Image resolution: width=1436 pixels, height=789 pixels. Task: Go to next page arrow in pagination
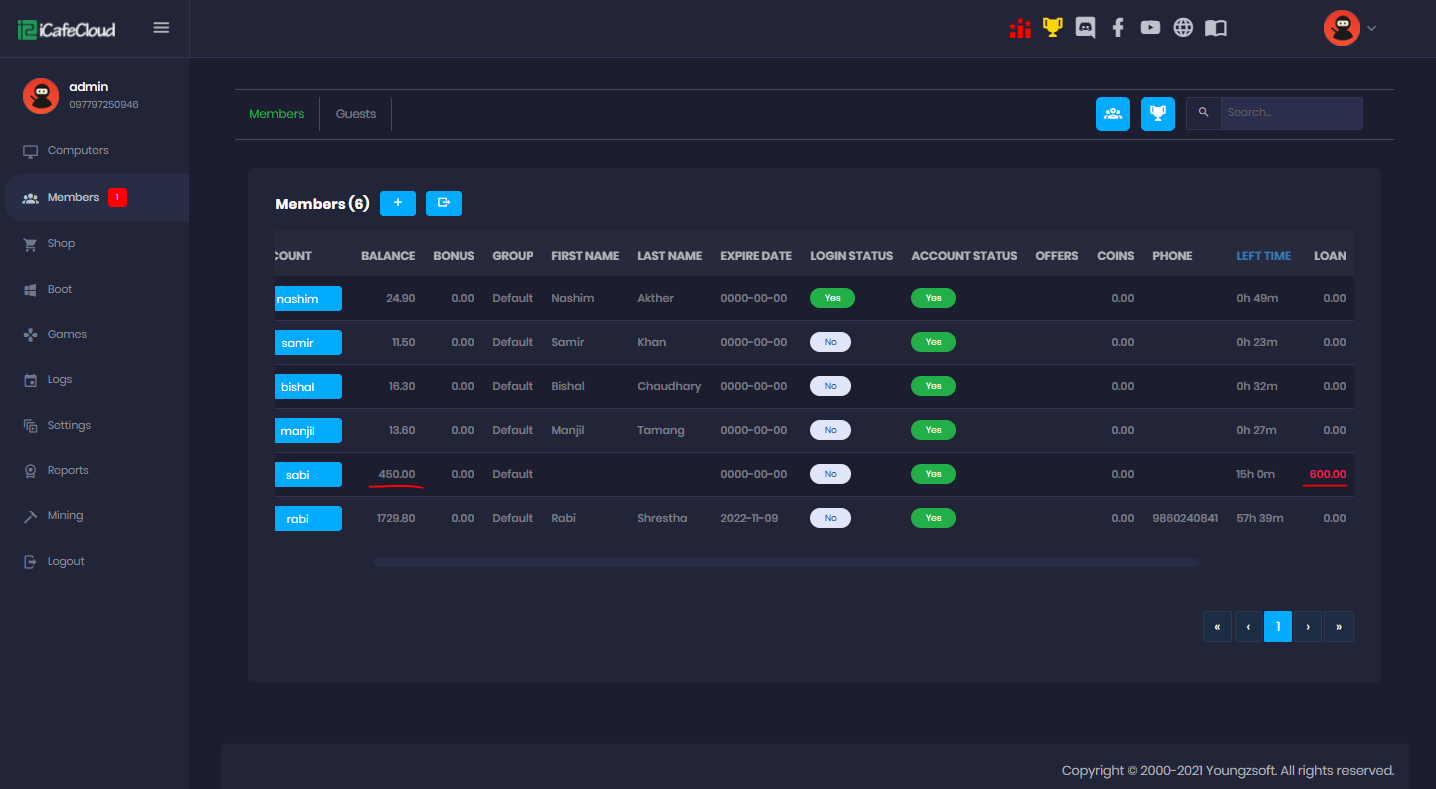pos(1308,627)
